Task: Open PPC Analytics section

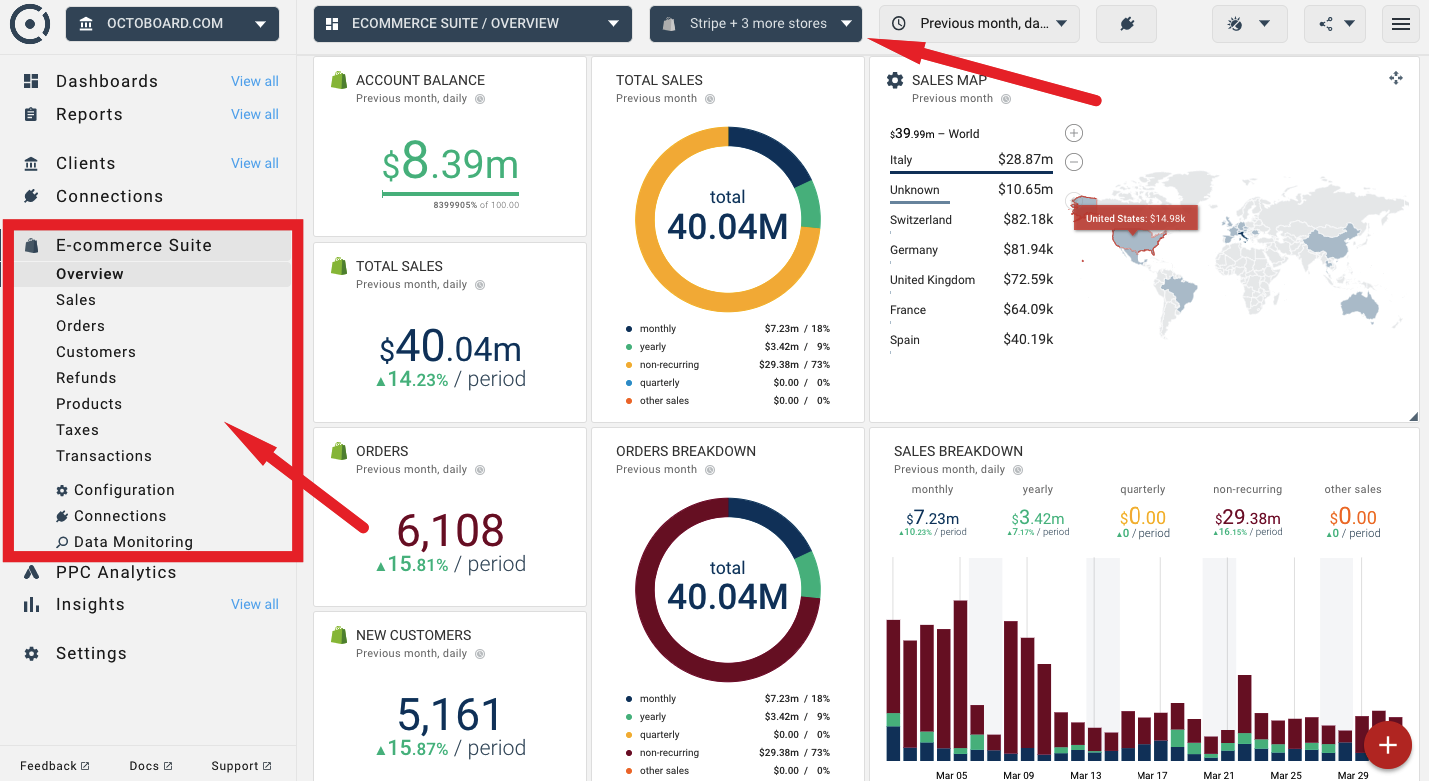Action: click(116, 572)
